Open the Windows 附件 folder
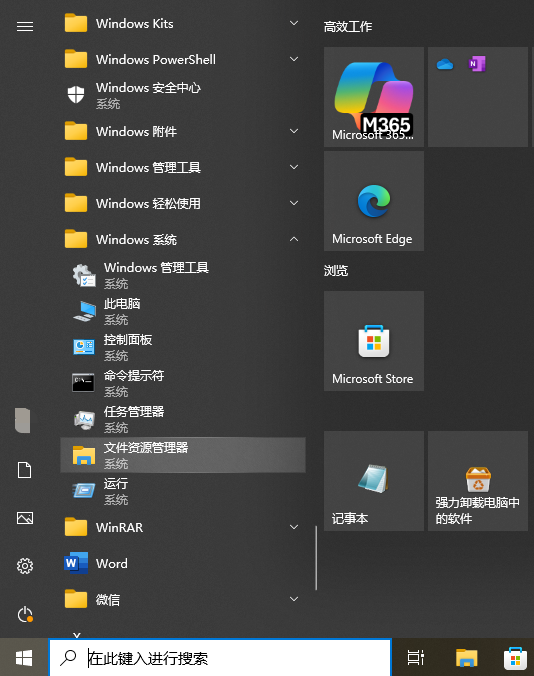The image size is (534, 676). 183,131
